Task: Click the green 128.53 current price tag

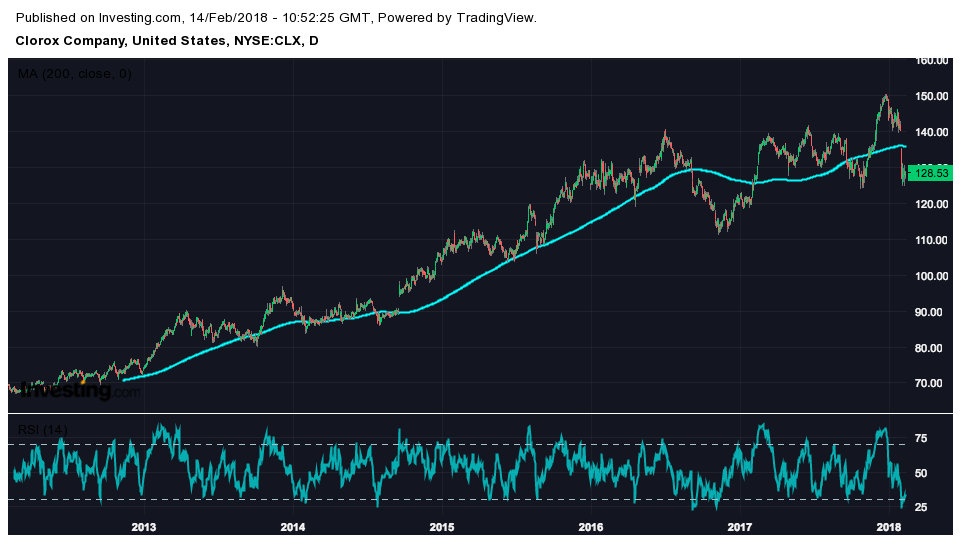Action: pyautogui.click(x=929, y=173)
